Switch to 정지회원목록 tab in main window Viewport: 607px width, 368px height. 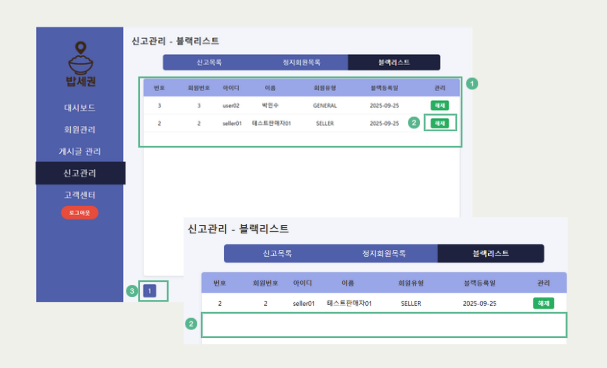point(302,62)
